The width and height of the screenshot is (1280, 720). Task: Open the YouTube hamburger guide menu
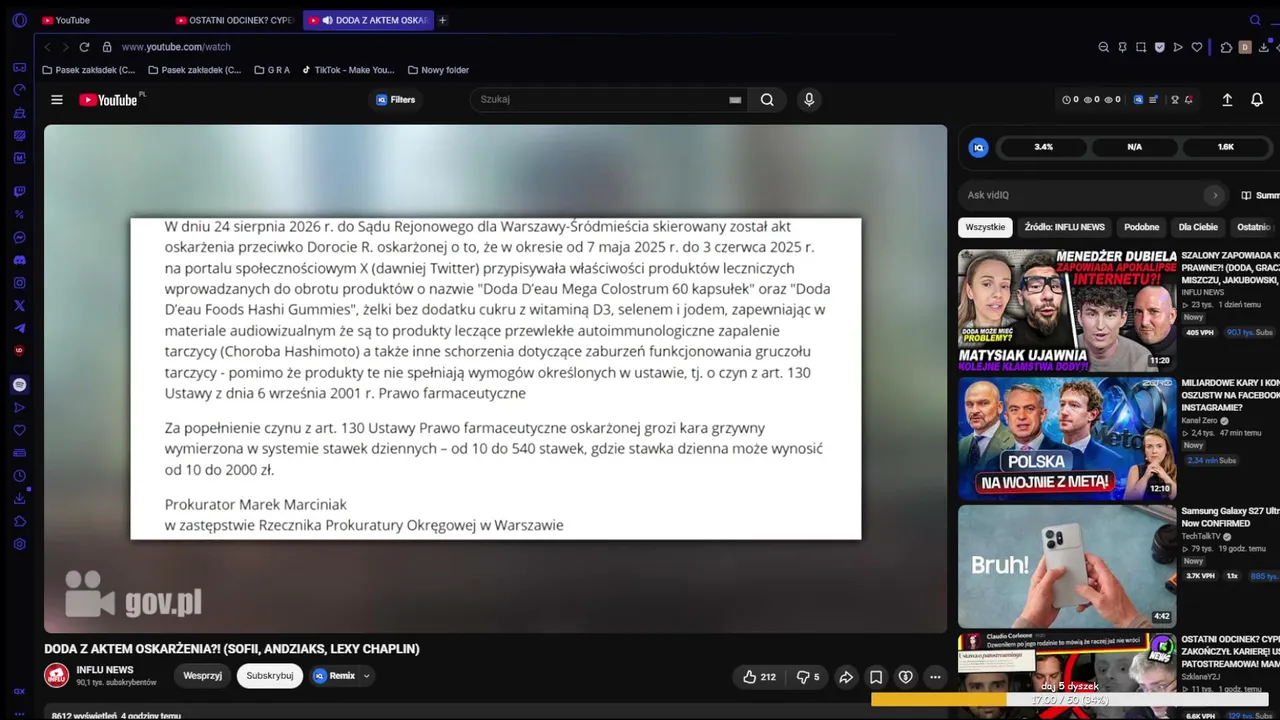point(57,100)
